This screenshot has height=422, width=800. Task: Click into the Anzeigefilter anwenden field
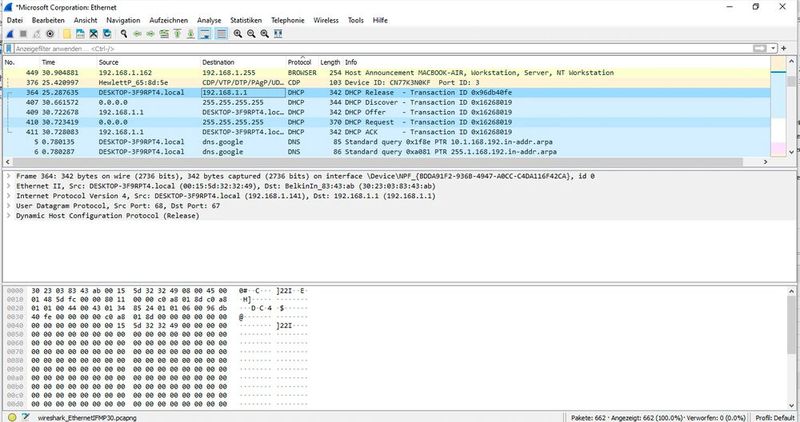tap(383, 48)
